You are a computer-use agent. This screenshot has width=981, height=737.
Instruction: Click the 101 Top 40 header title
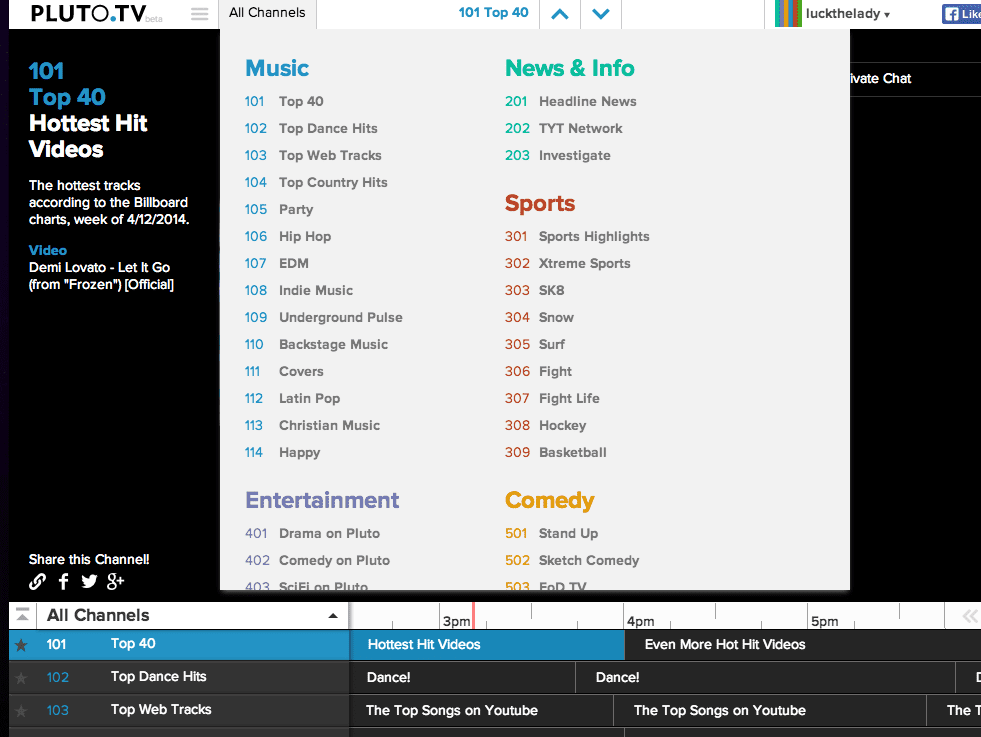point(493,13)
